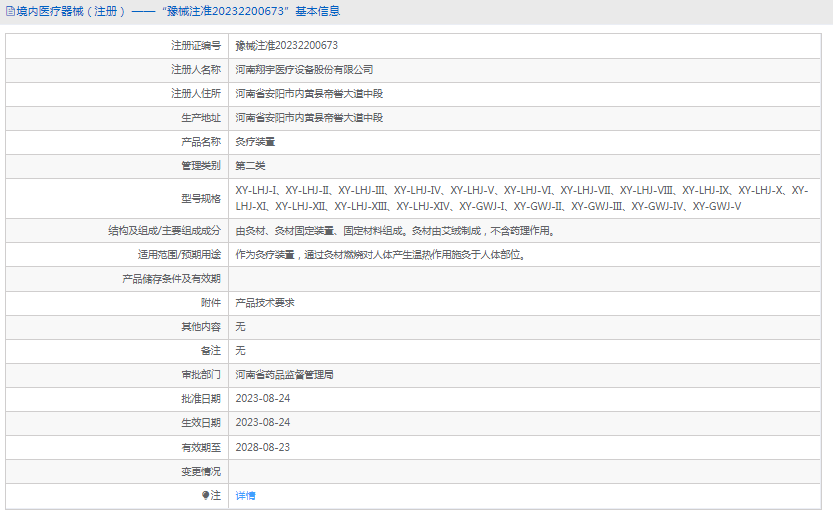
Task: Click the 注册人住所 row label
Action: 196,94
